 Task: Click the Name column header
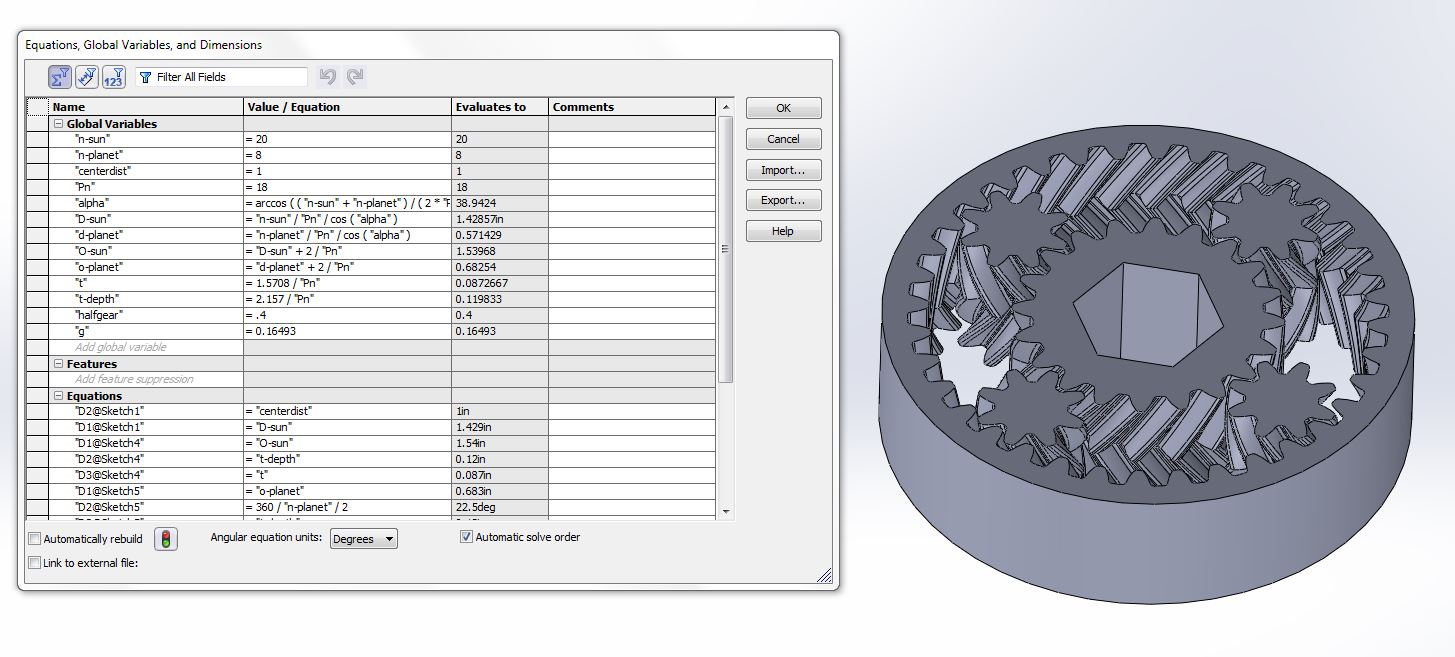tap(146, 107)
